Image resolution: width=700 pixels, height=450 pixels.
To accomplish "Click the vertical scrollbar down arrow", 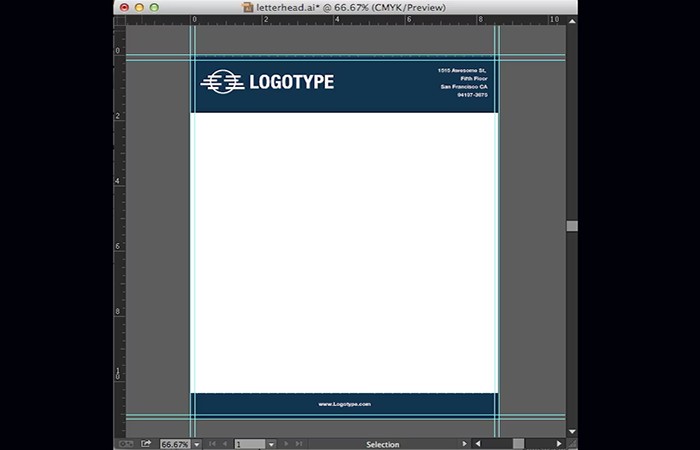I will tap(572, 432).
